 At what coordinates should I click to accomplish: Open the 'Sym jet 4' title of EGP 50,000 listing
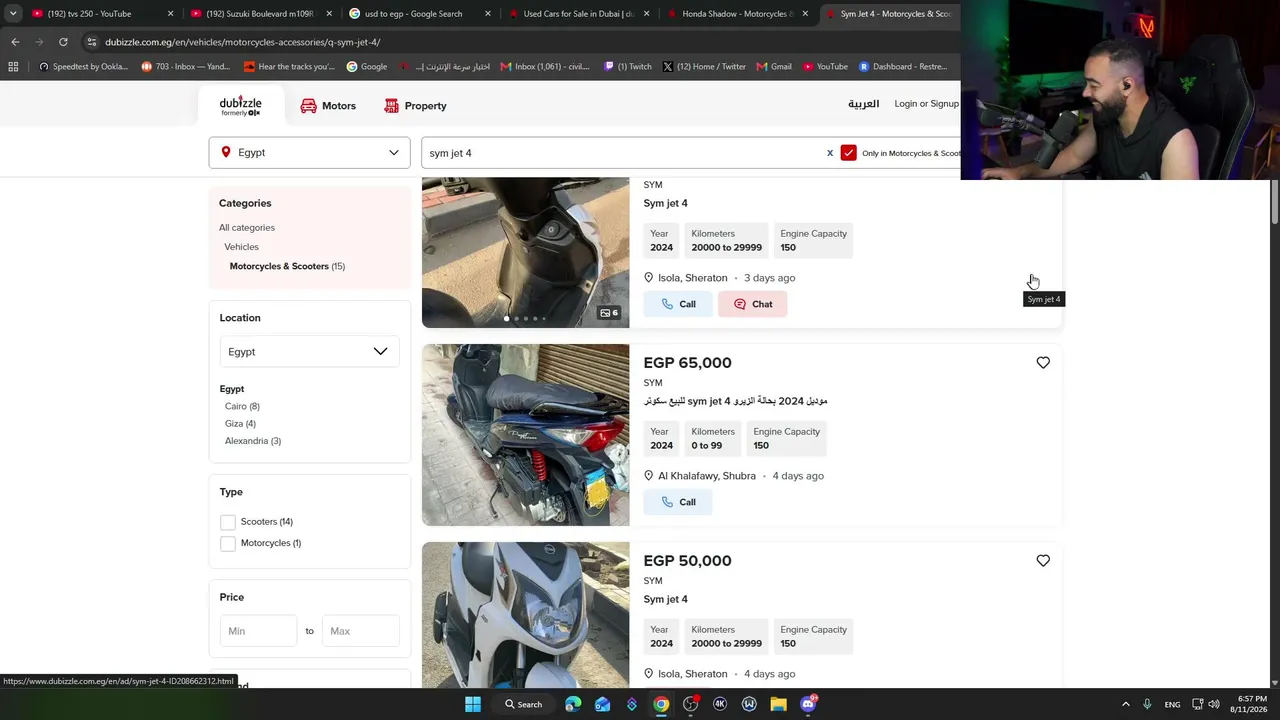(666, 600)
